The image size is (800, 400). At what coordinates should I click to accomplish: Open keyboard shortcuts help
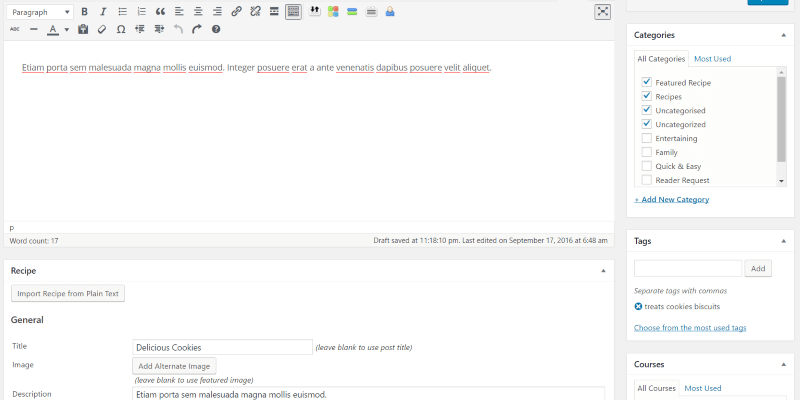[216, 30]
